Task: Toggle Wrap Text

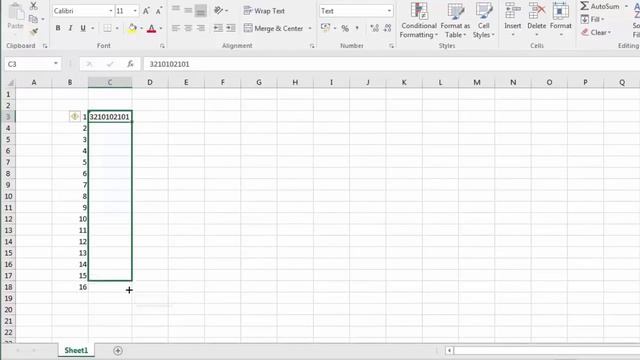Action: click(264, 11)
